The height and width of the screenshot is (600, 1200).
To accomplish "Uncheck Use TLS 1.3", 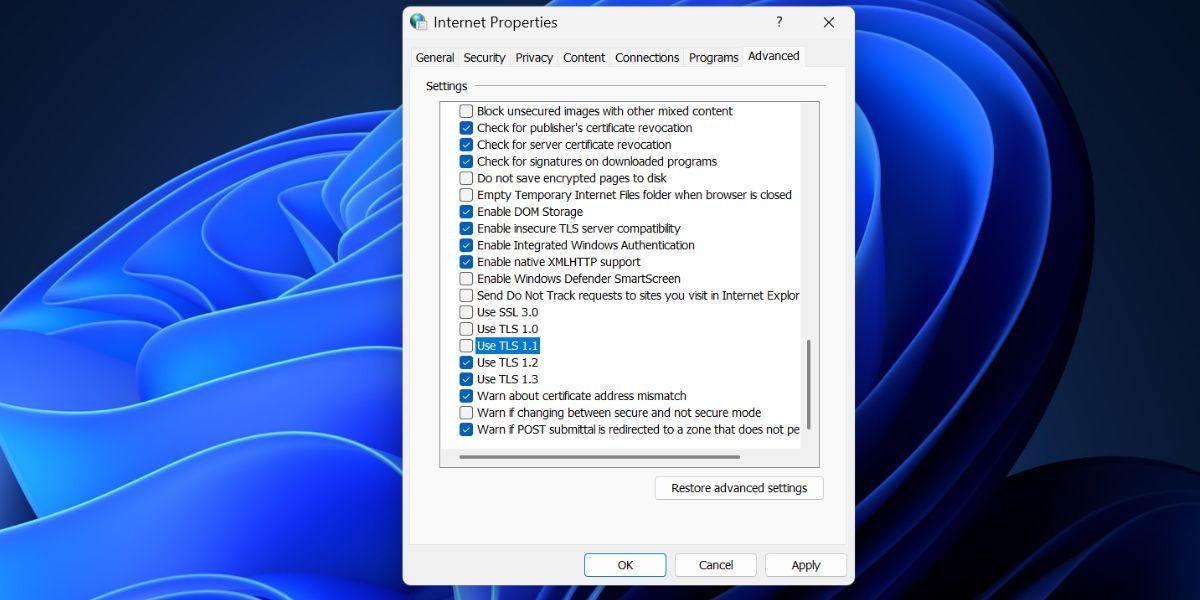I will (466, 378).
